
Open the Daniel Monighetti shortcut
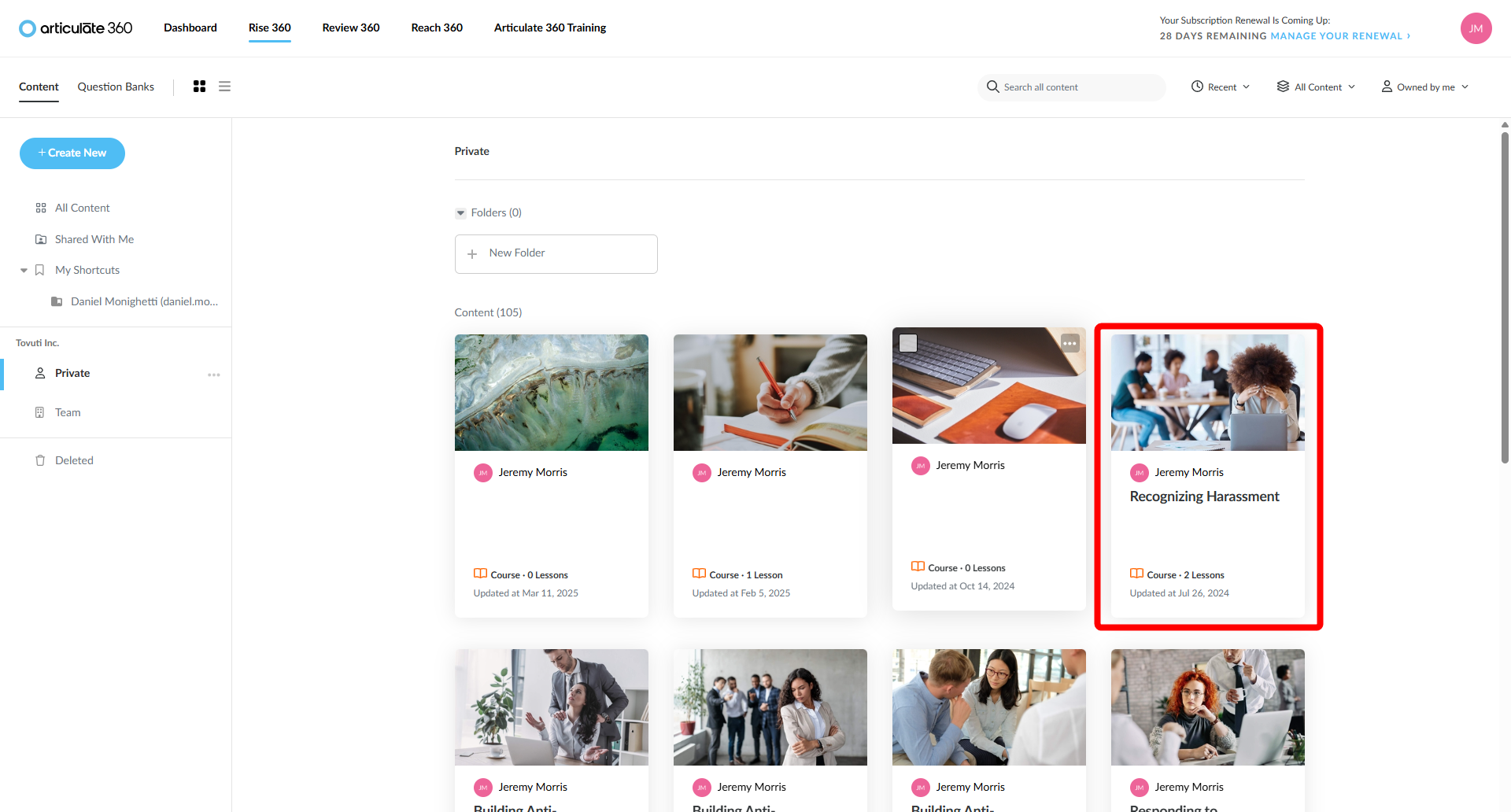pyautogui.click(x=144, y=301)
